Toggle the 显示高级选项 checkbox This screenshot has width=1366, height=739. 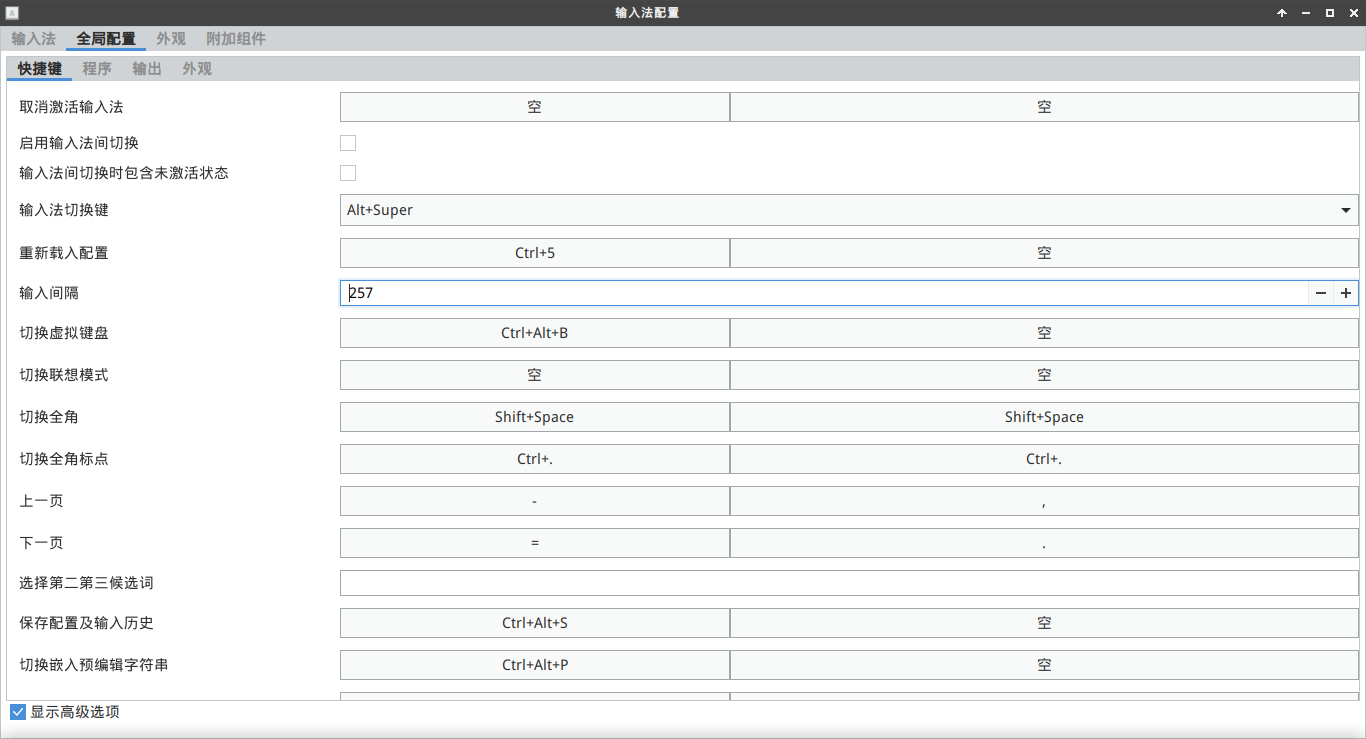[18, 712]
